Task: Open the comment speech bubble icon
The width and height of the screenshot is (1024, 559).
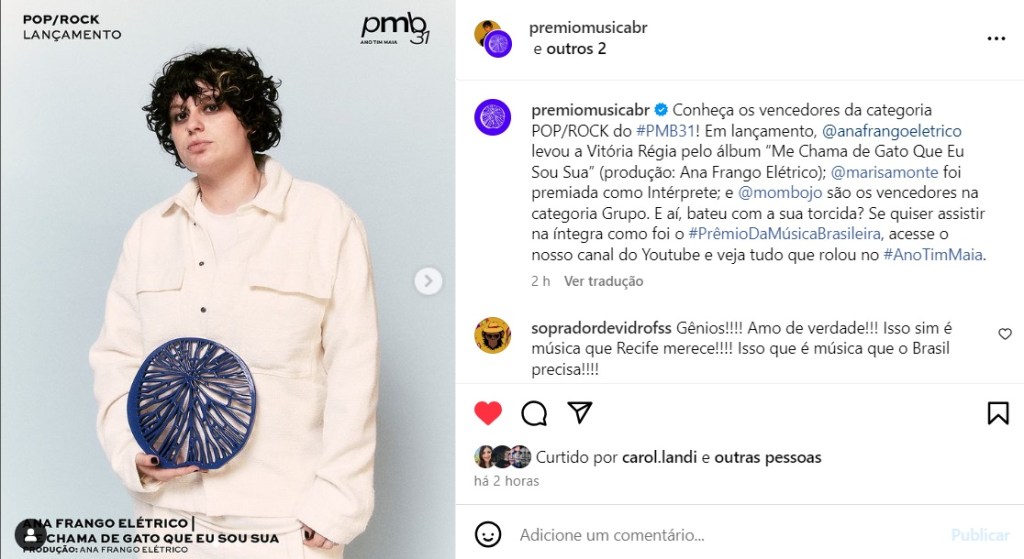Action: tap(534, 413)
